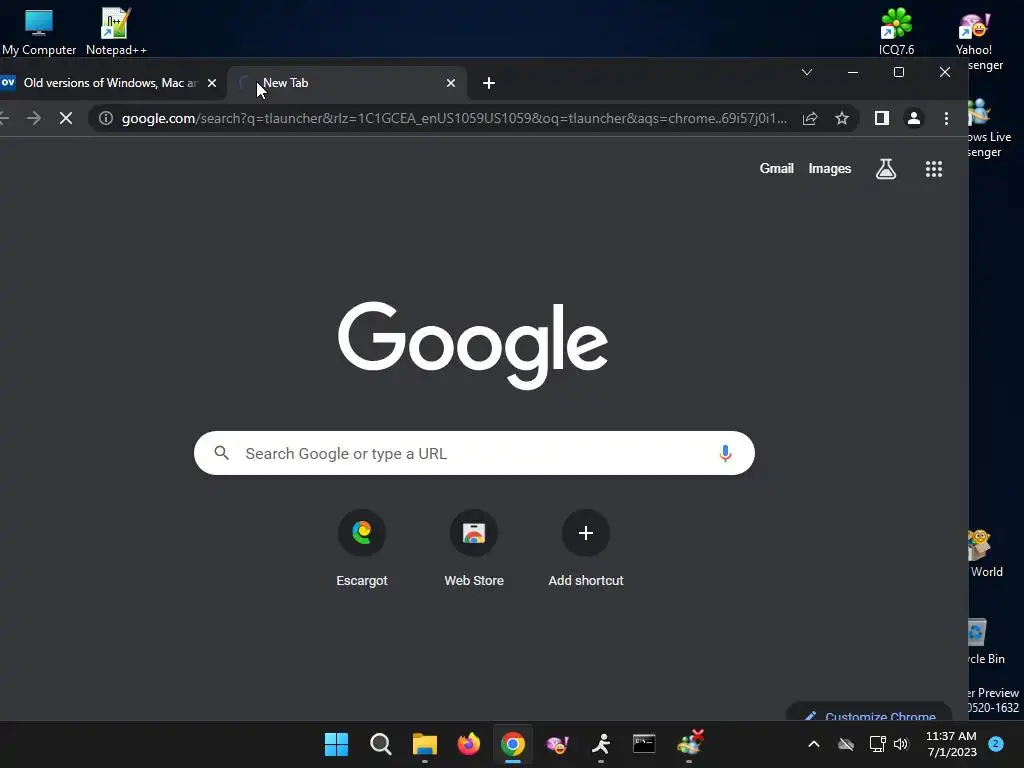Open Windows Start menu

336,744
